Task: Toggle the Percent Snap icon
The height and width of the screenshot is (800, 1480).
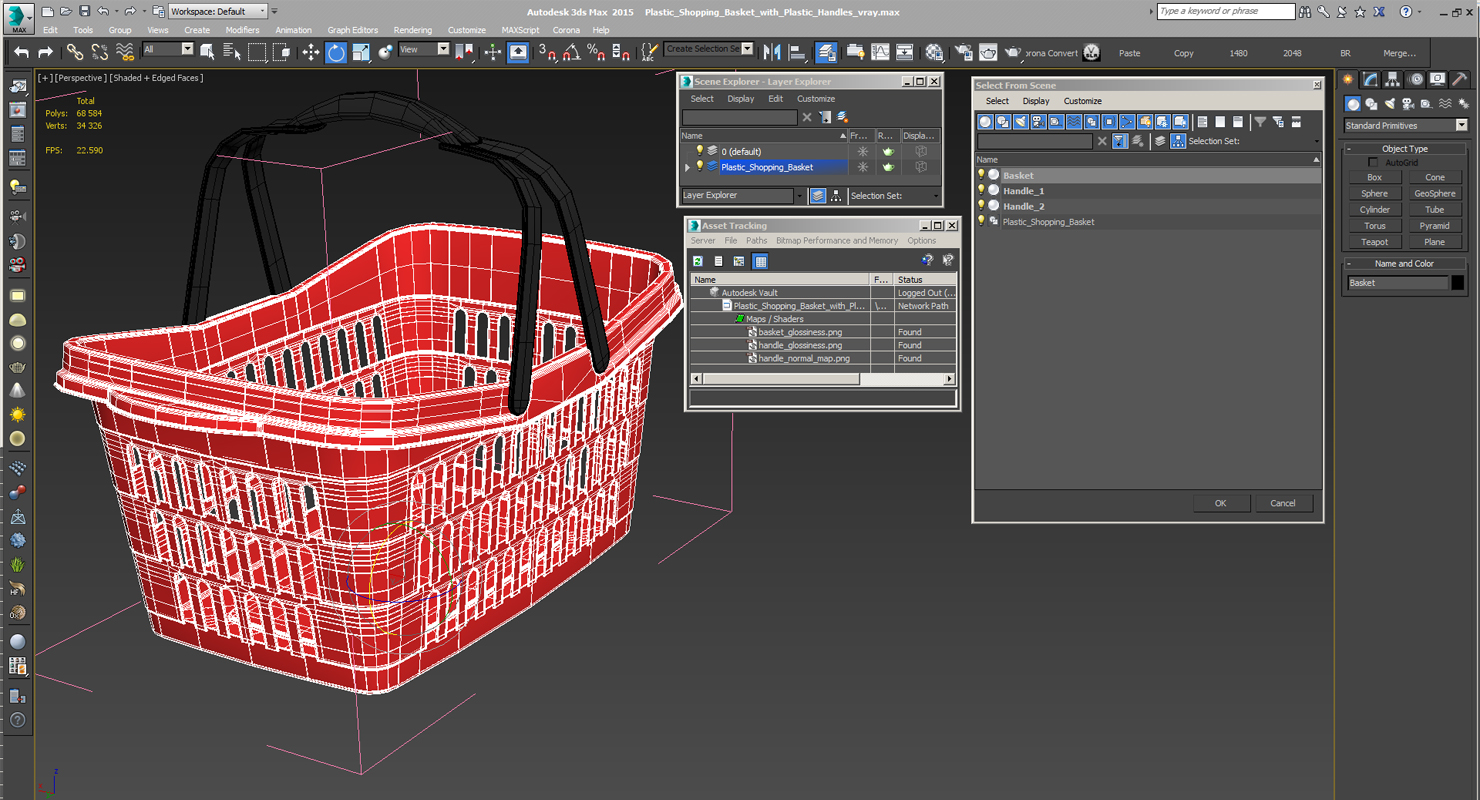Action: (x=596, y=53)
